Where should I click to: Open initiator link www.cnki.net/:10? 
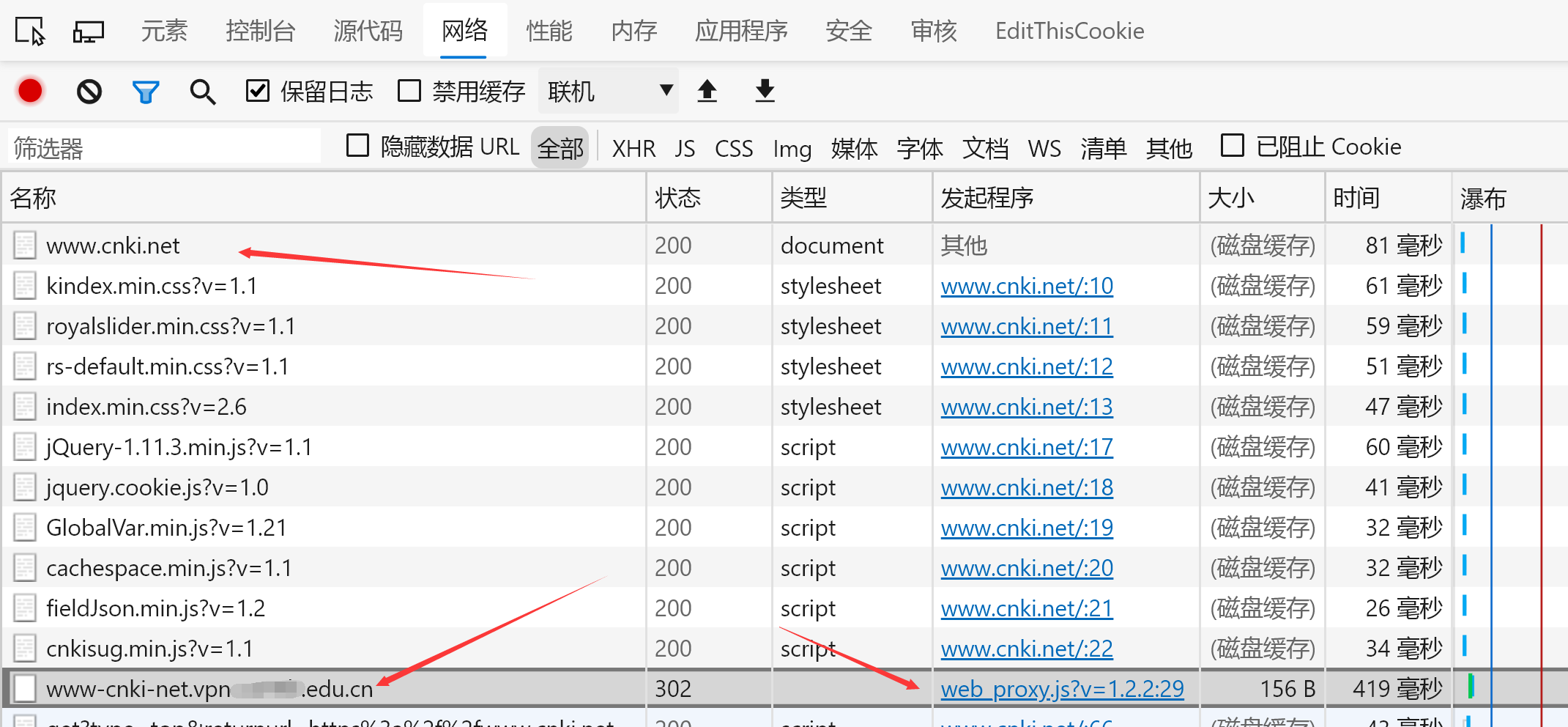point(1027,286)
